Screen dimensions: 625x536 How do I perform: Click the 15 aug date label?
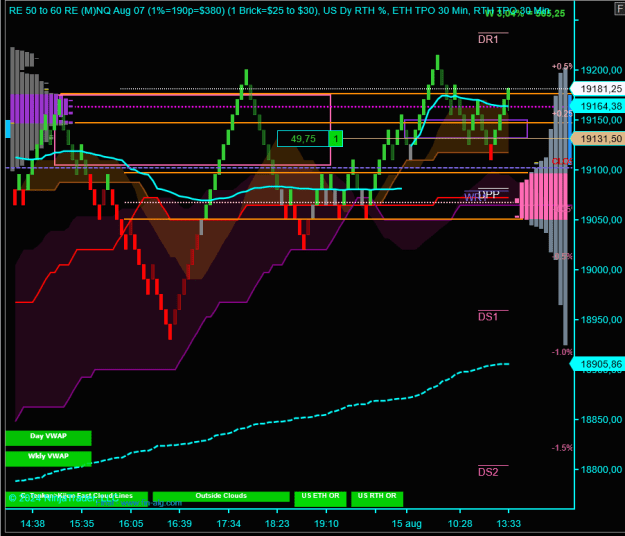tap(406, 524)
